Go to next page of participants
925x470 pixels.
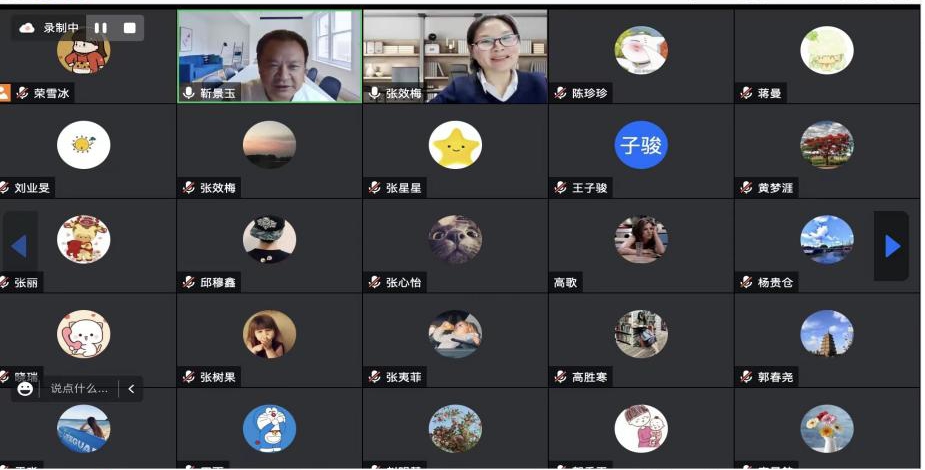point(892,246)
